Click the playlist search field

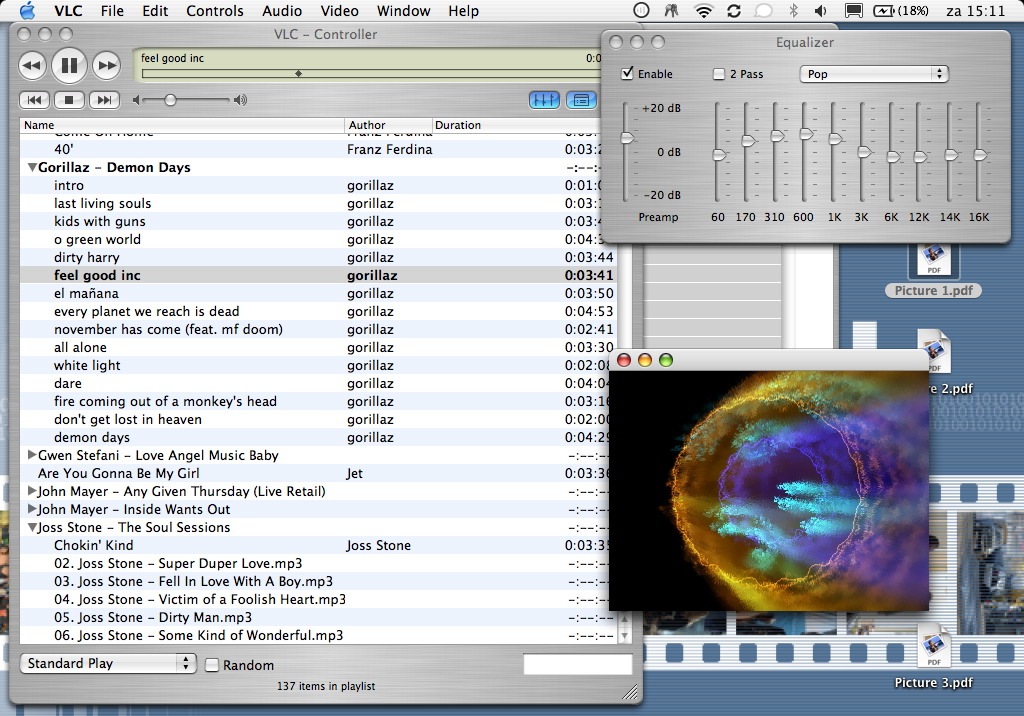coord(577,664)
